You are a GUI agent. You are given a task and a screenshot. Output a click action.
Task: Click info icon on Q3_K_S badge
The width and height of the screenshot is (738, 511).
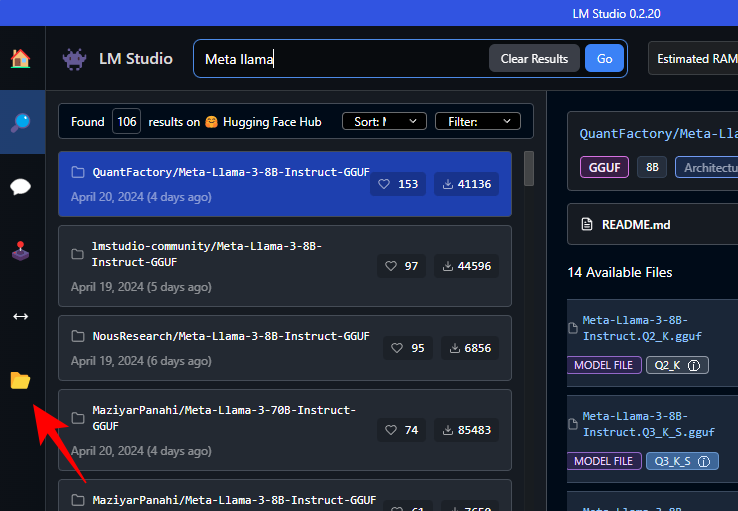(704, 462)
